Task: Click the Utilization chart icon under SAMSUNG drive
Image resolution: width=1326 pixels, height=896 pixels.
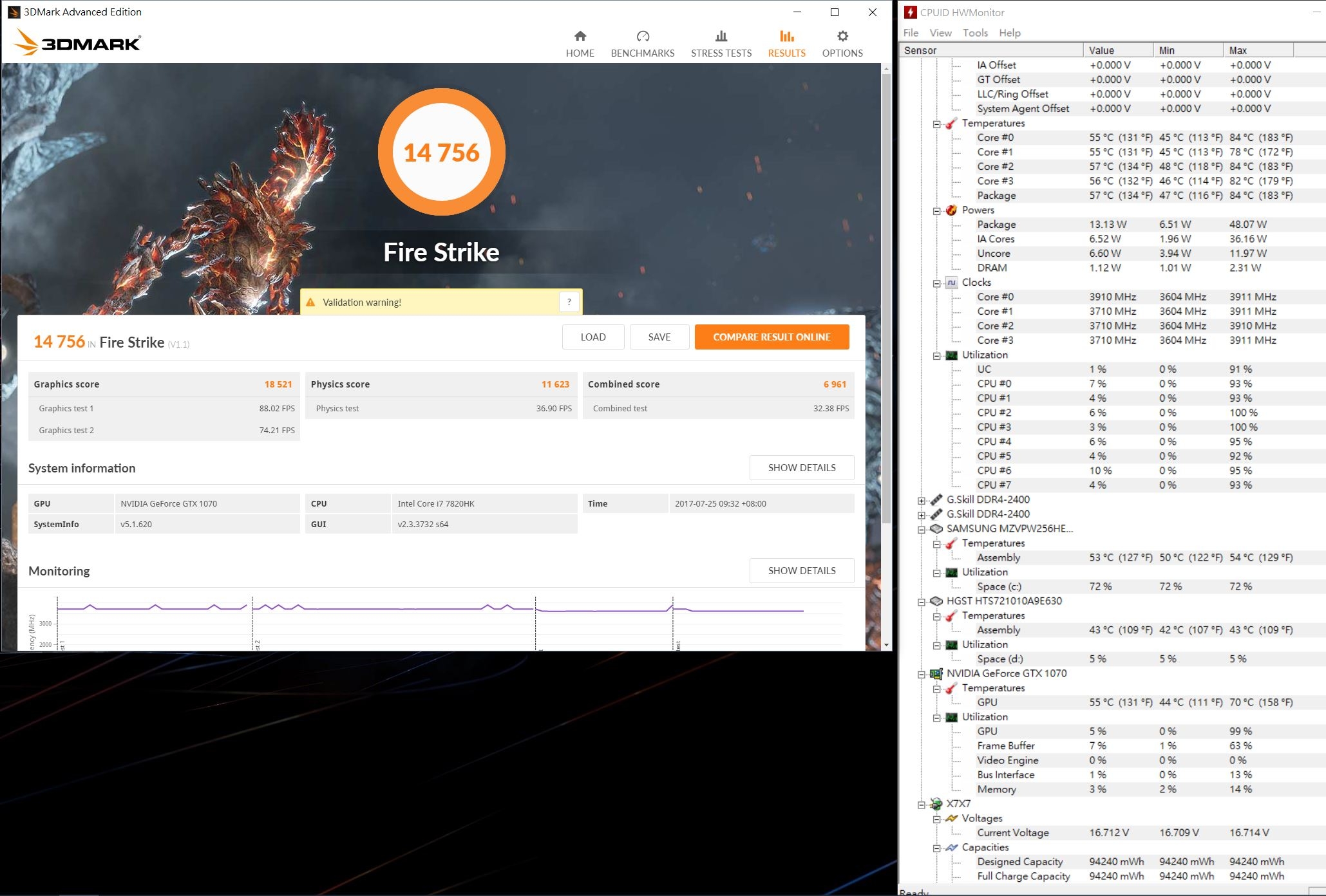Action: pos(951,572)
